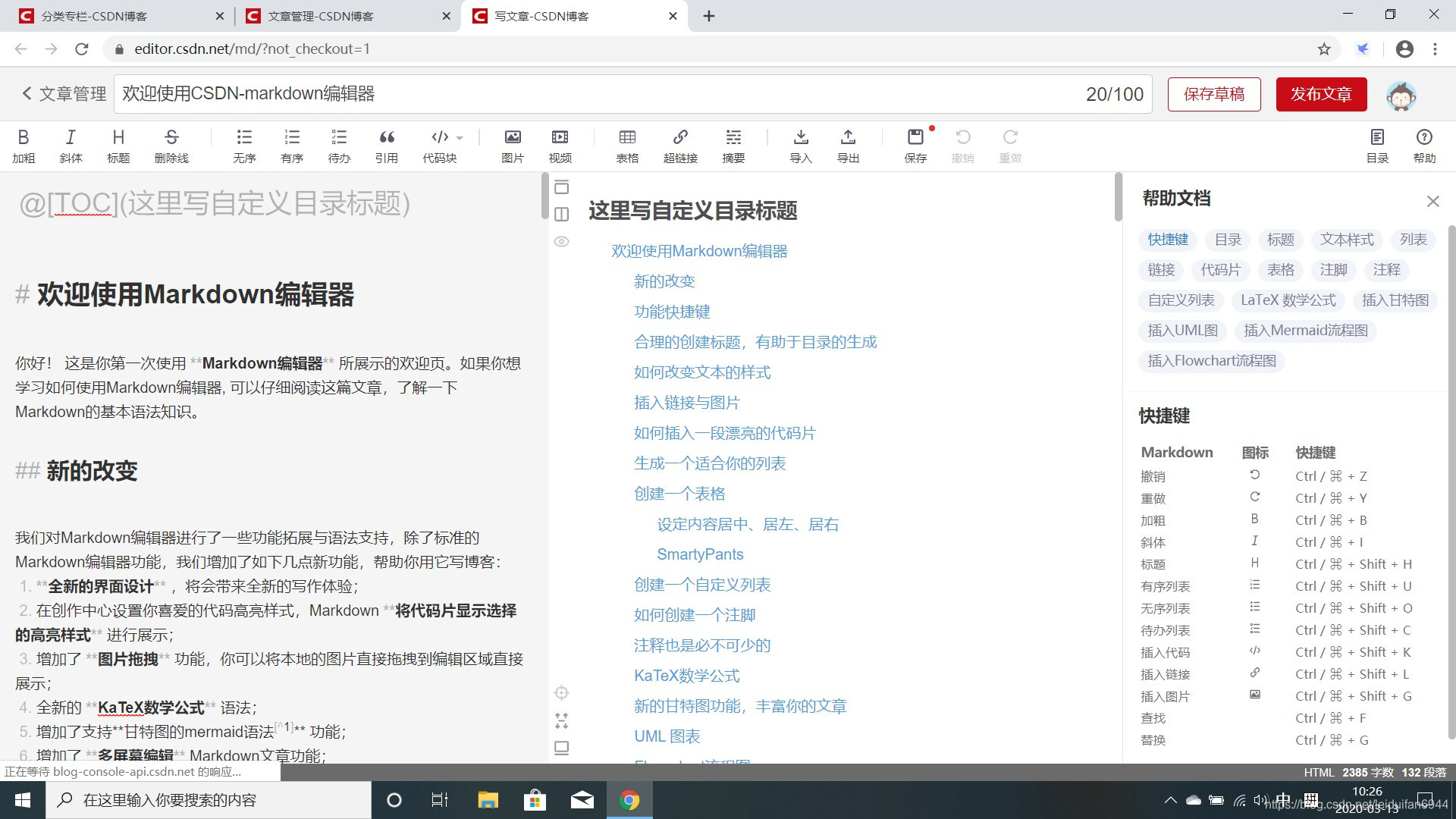Screen dimensions: 1456x819
Task: Go back to 文章管理
Action: [x=64, y=94]
